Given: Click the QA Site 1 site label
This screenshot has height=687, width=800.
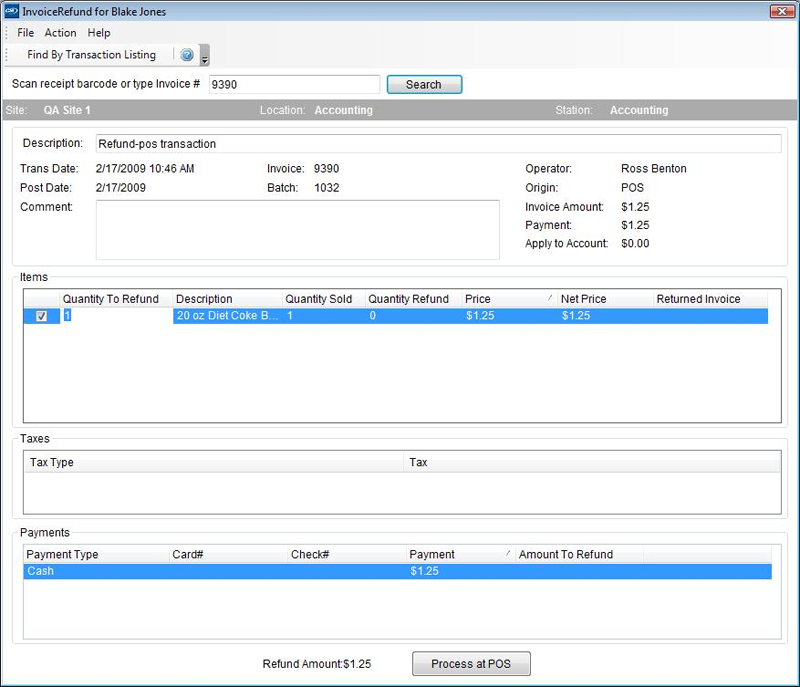Looking at the screenshot, I should [67, 110].
